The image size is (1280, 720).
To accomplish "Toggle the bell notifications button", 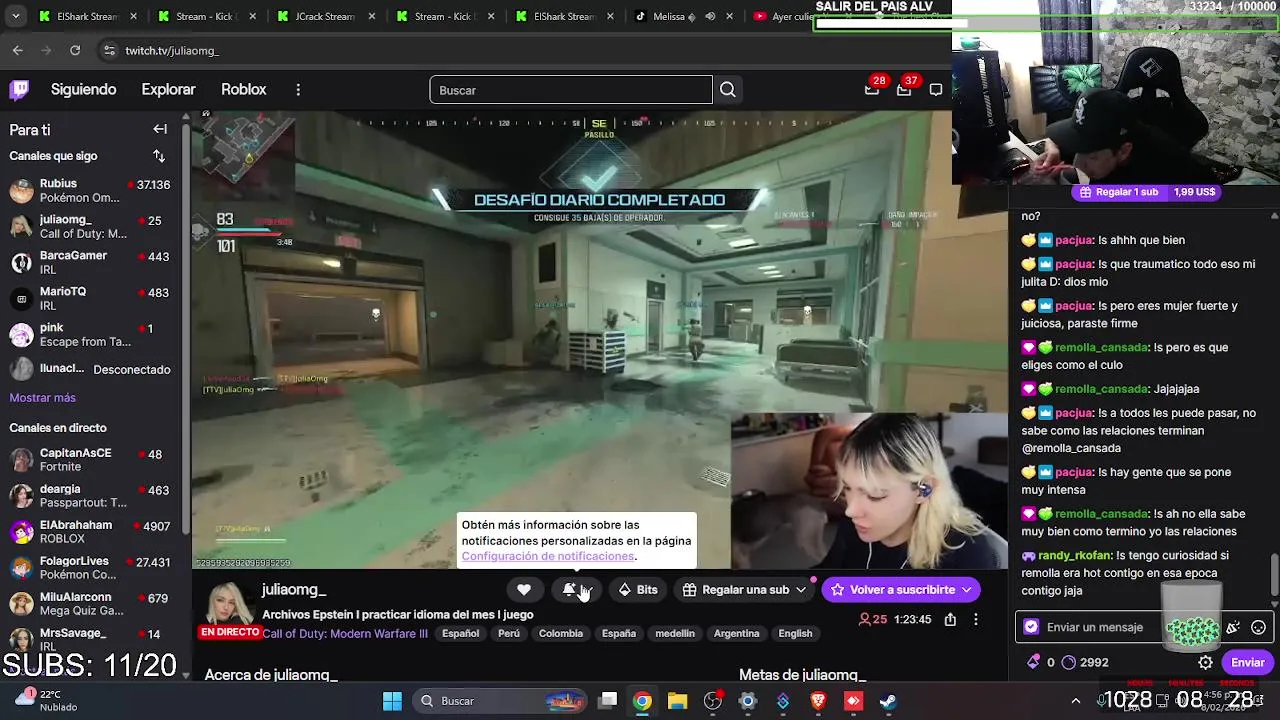I will (x=578, y=590).
